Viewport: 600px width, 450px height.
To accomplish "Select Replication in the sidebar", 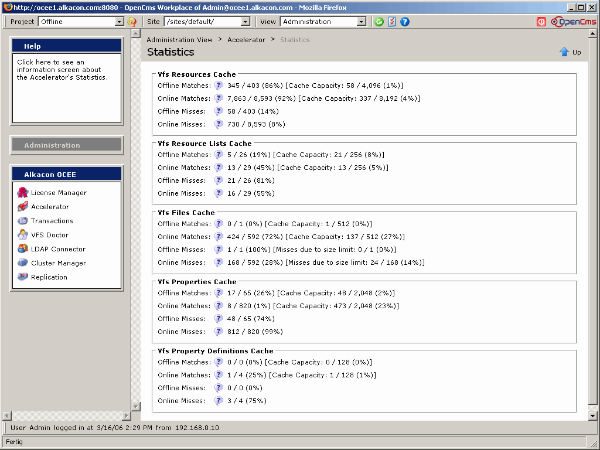I will (49, 277).
